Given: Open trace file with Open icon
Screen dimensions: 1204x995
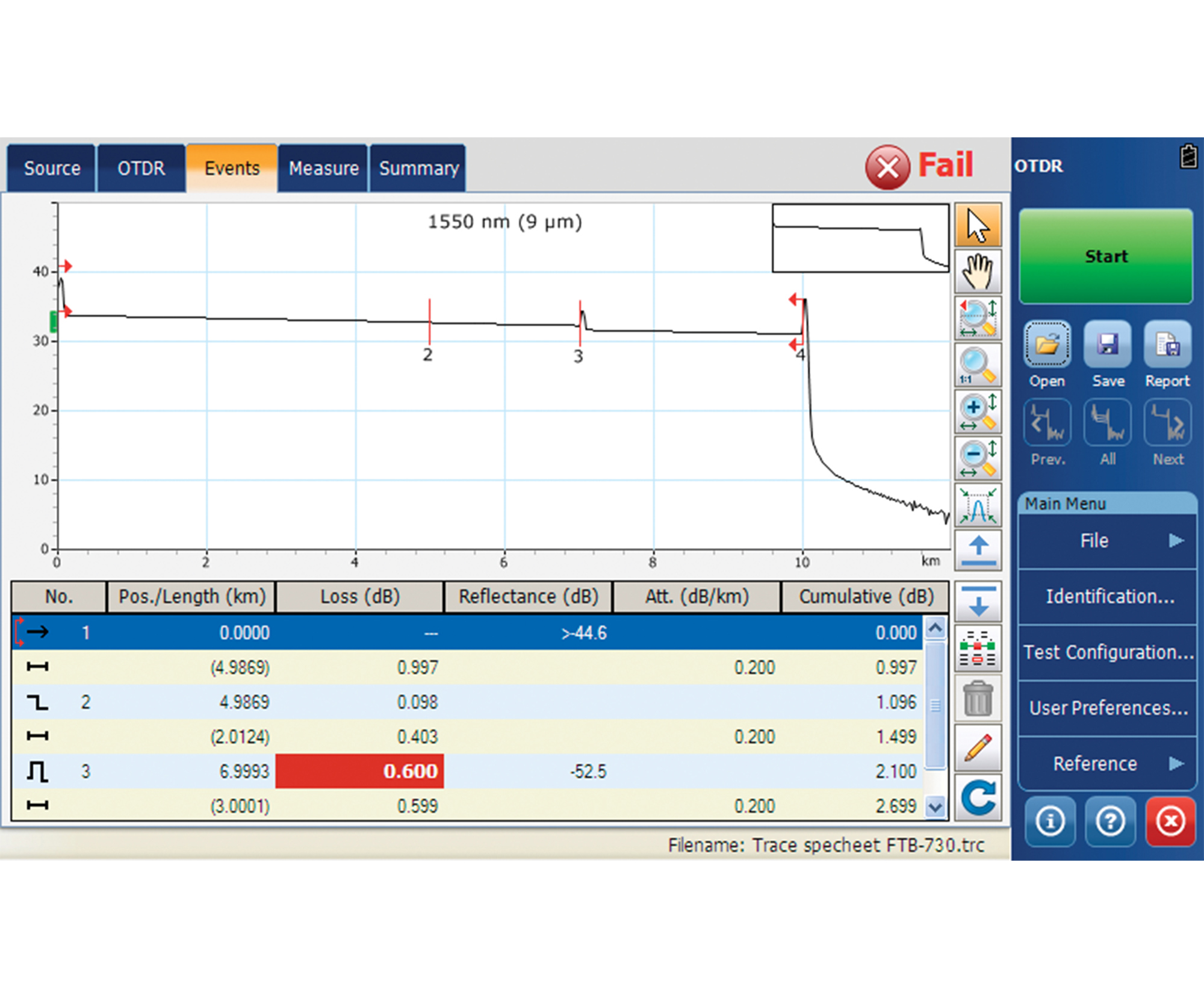Looking at the screenshot, I should [x=1047, y=345].
